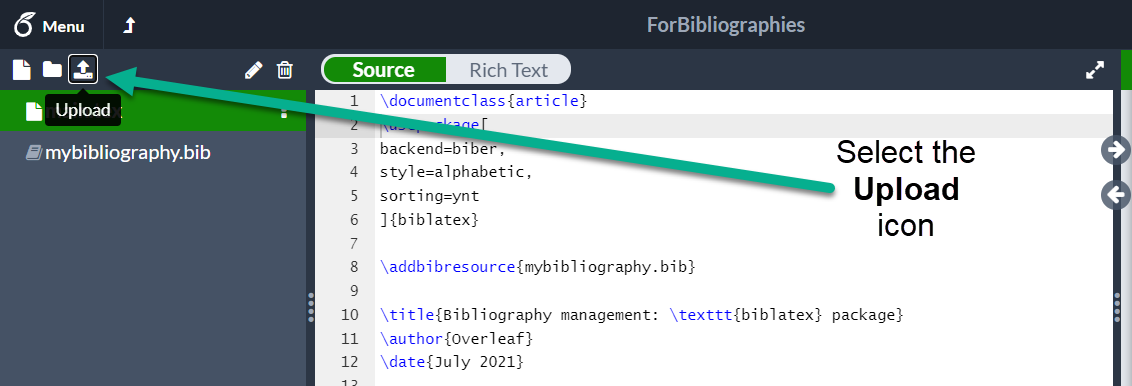The height and width of the screenshot is (386, 1132).
Task: Click the \addbibresource{mybibliography.bib} line
Action: pos(537,267)
